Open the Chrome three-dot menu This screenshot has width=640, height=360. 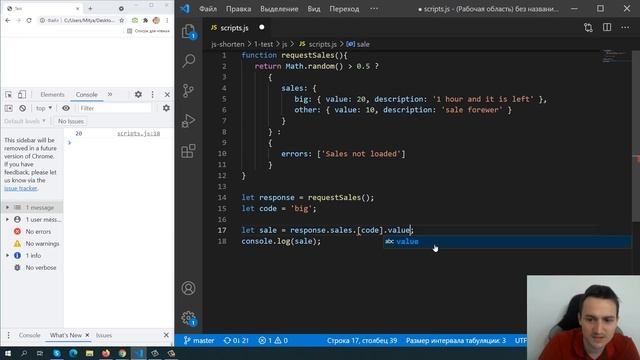click(167, 20)
